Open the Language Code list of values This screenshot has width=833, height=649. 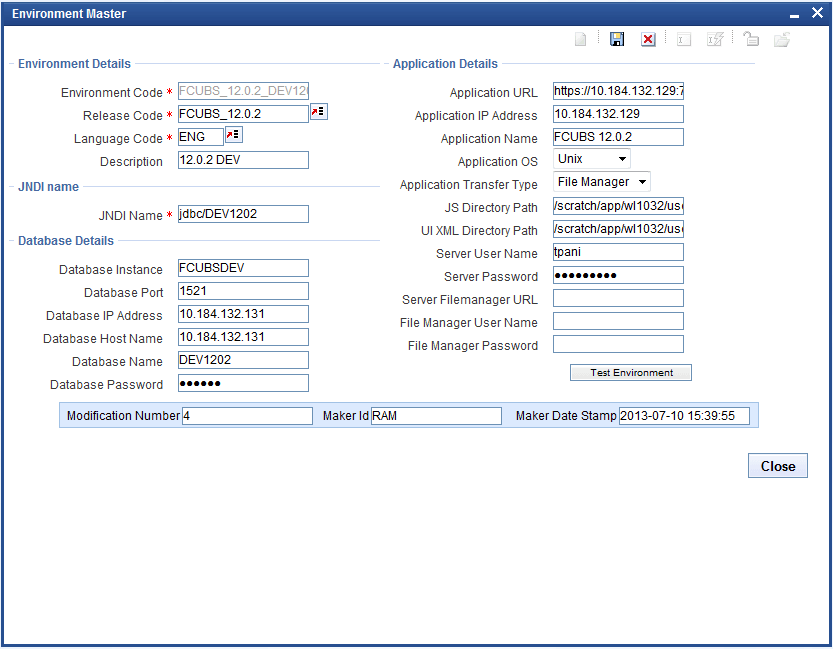click(x=234, y=134)
